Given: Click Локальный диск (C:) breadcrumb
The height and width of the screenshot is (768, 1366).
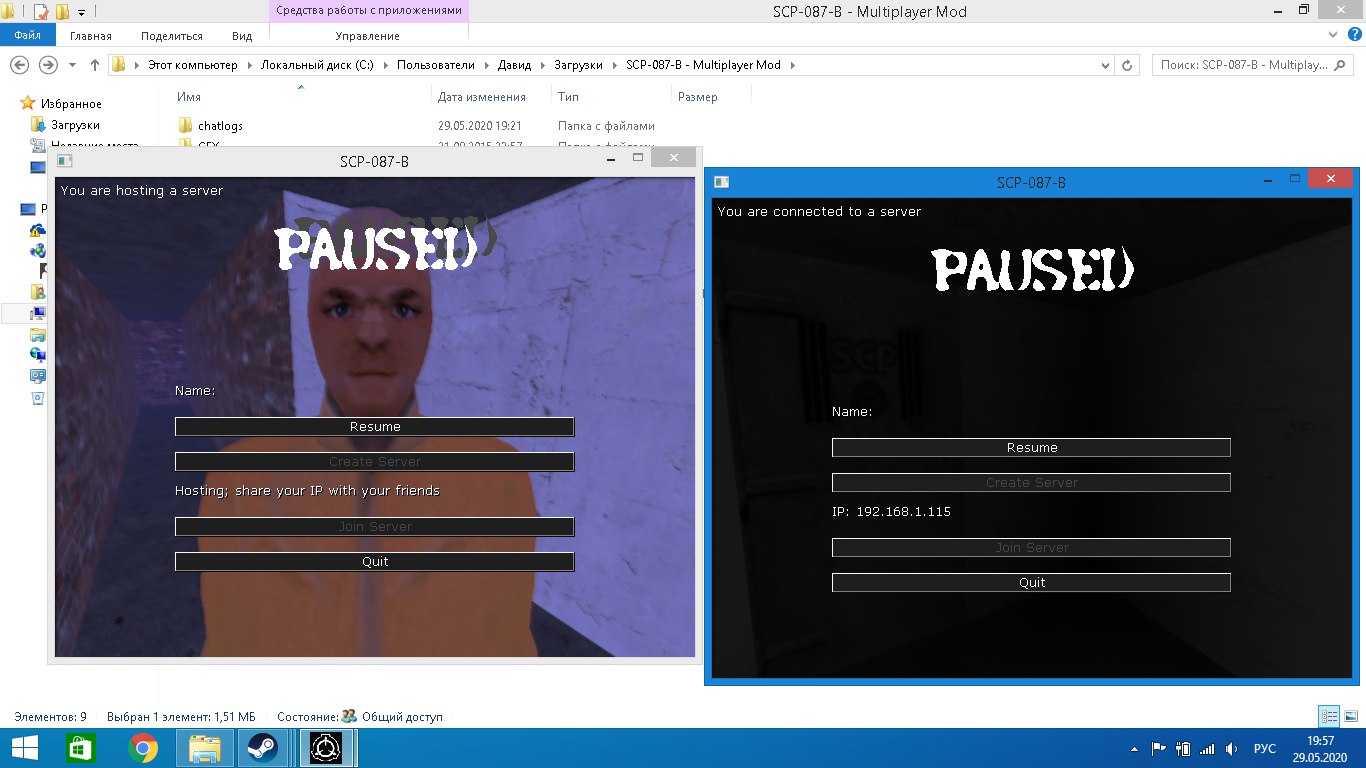Looking at the screenshot, I should (317, 65).
